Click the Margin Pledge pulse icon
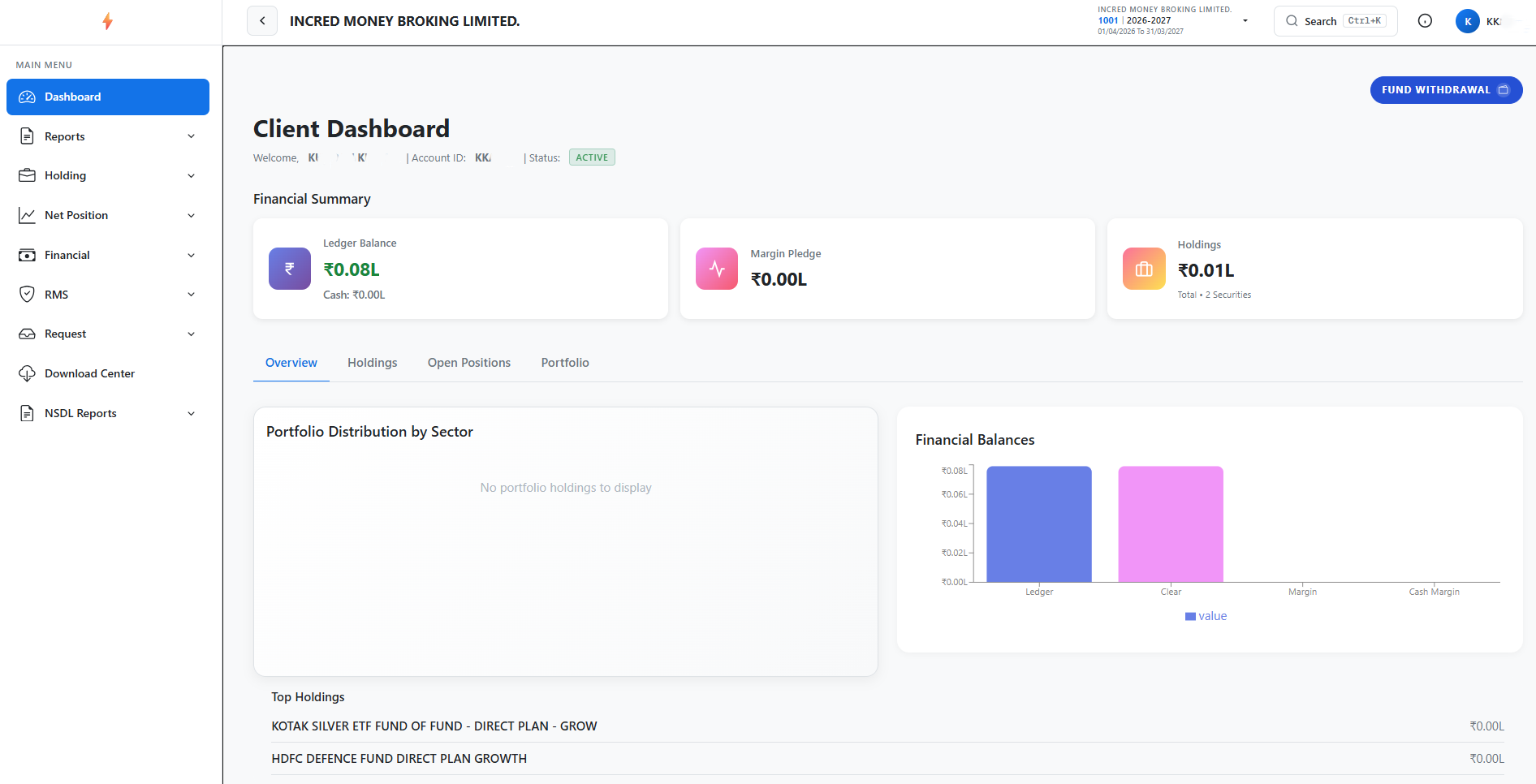 [717, 269]
